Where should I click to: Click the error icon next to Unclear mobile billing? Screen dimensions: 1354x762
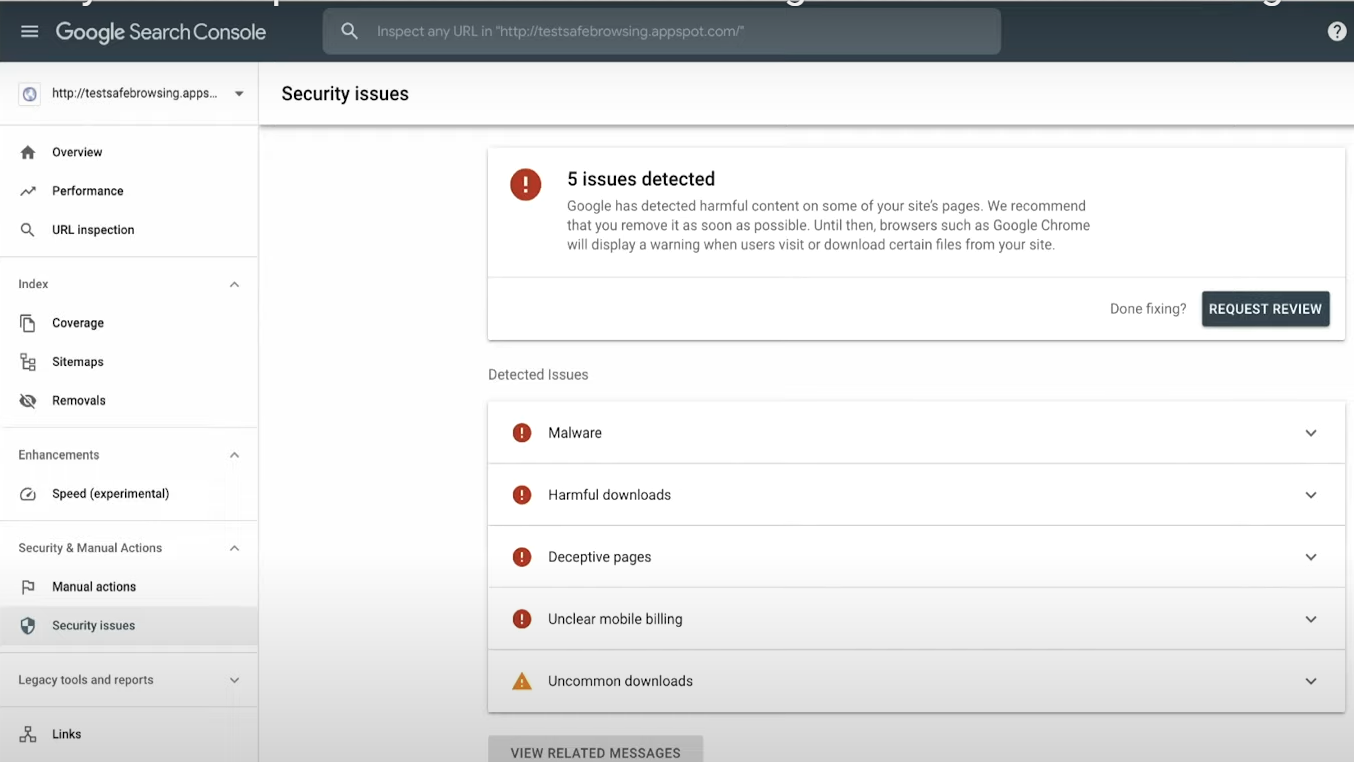(x=522, y=619)
